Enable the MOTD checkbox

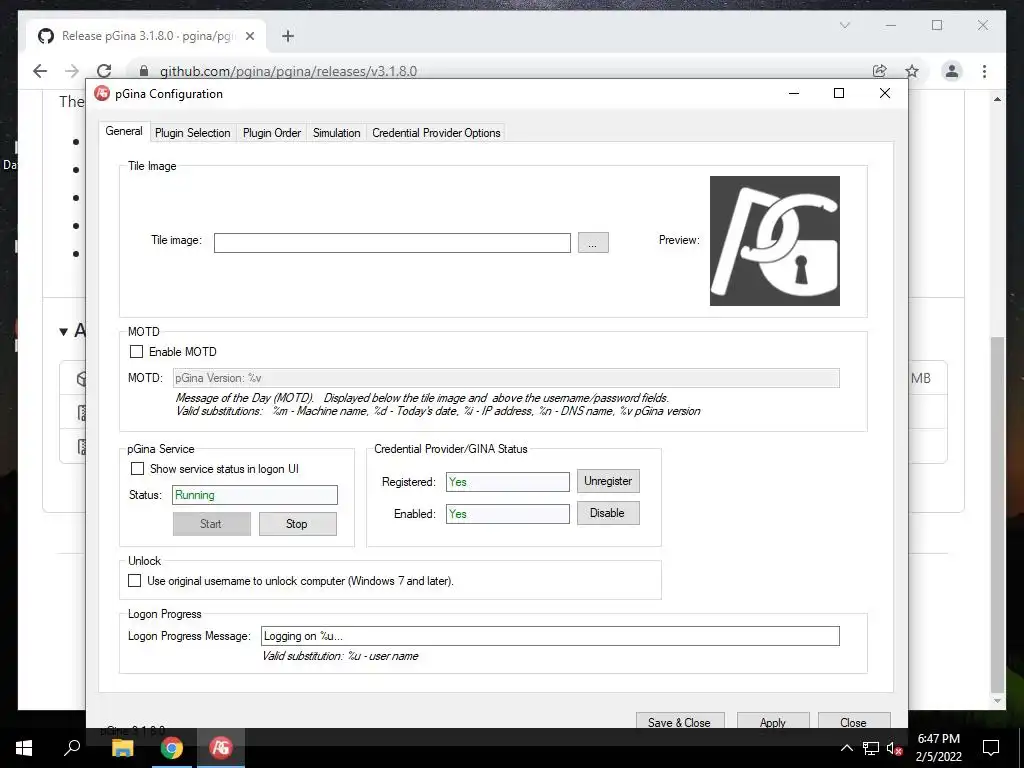tap(136, 352)
